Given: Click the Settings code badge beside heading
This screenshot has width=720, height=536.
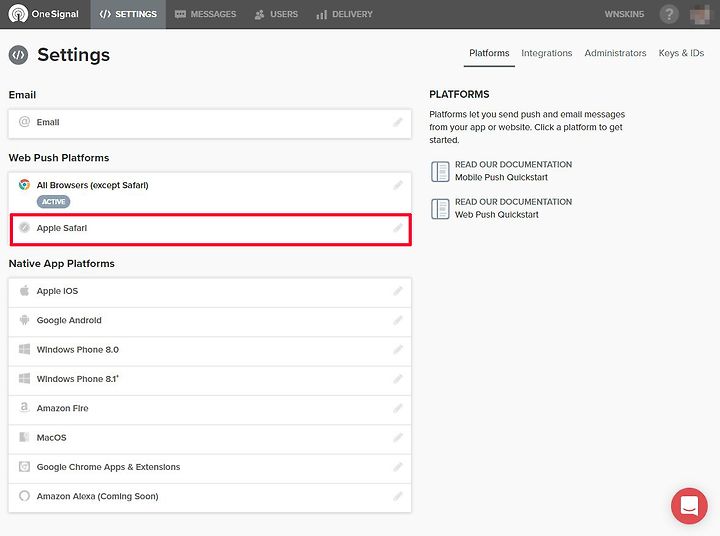Looking at the screenshot, I should tap(18, 55).
